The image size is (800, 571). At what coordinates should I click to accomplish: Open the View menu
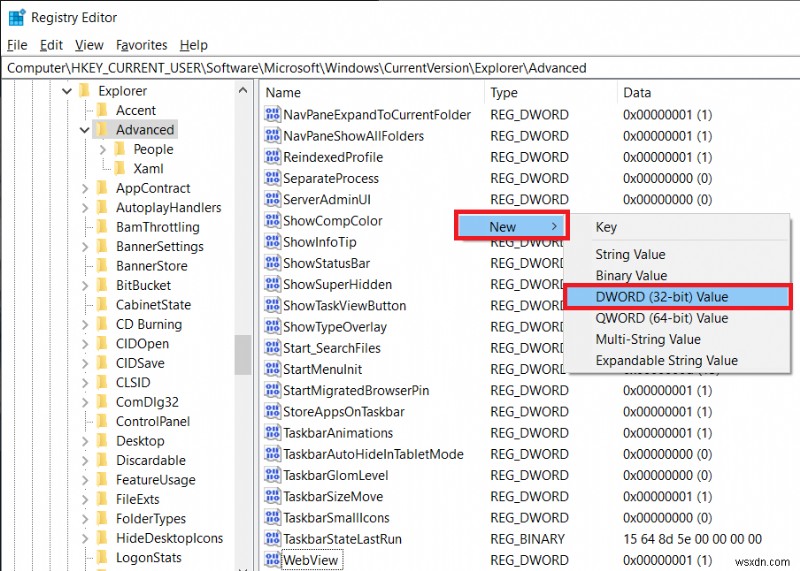coord(89,45)
